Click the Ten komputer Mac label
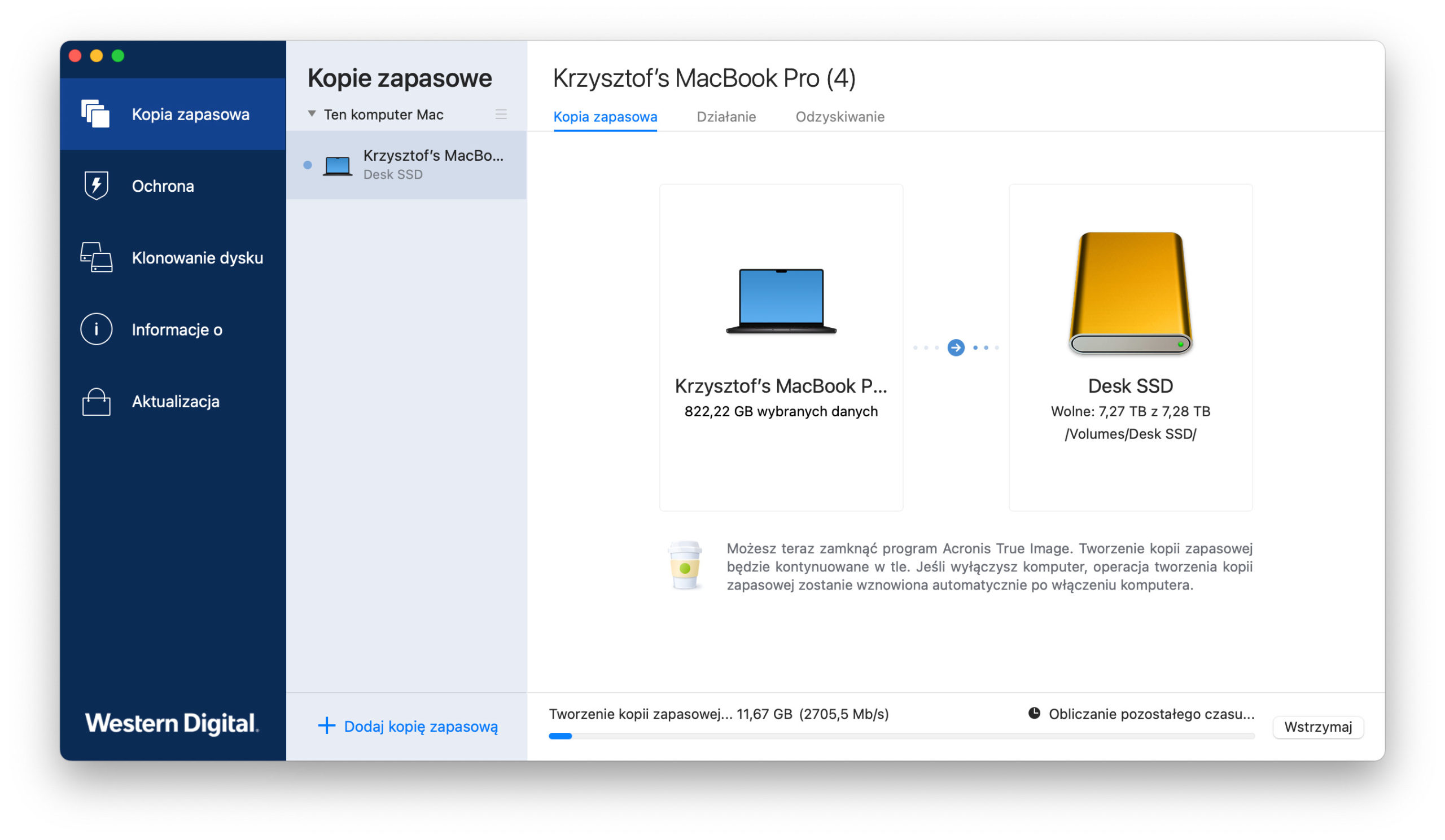The image size is (1445, 840). 384,114
